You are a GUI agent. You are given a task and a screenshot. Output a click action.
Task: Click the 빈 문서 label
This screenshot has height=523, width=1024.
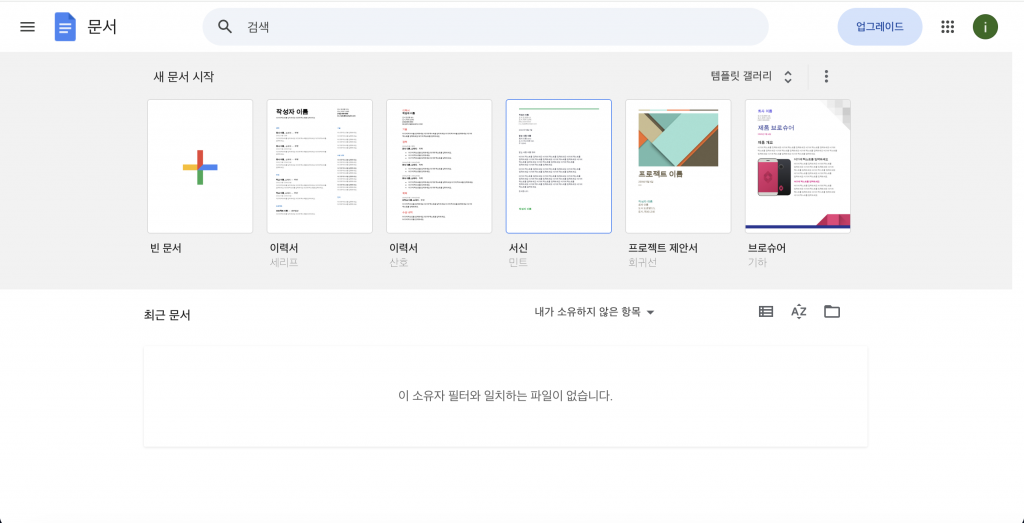click(x=165, y=248)
